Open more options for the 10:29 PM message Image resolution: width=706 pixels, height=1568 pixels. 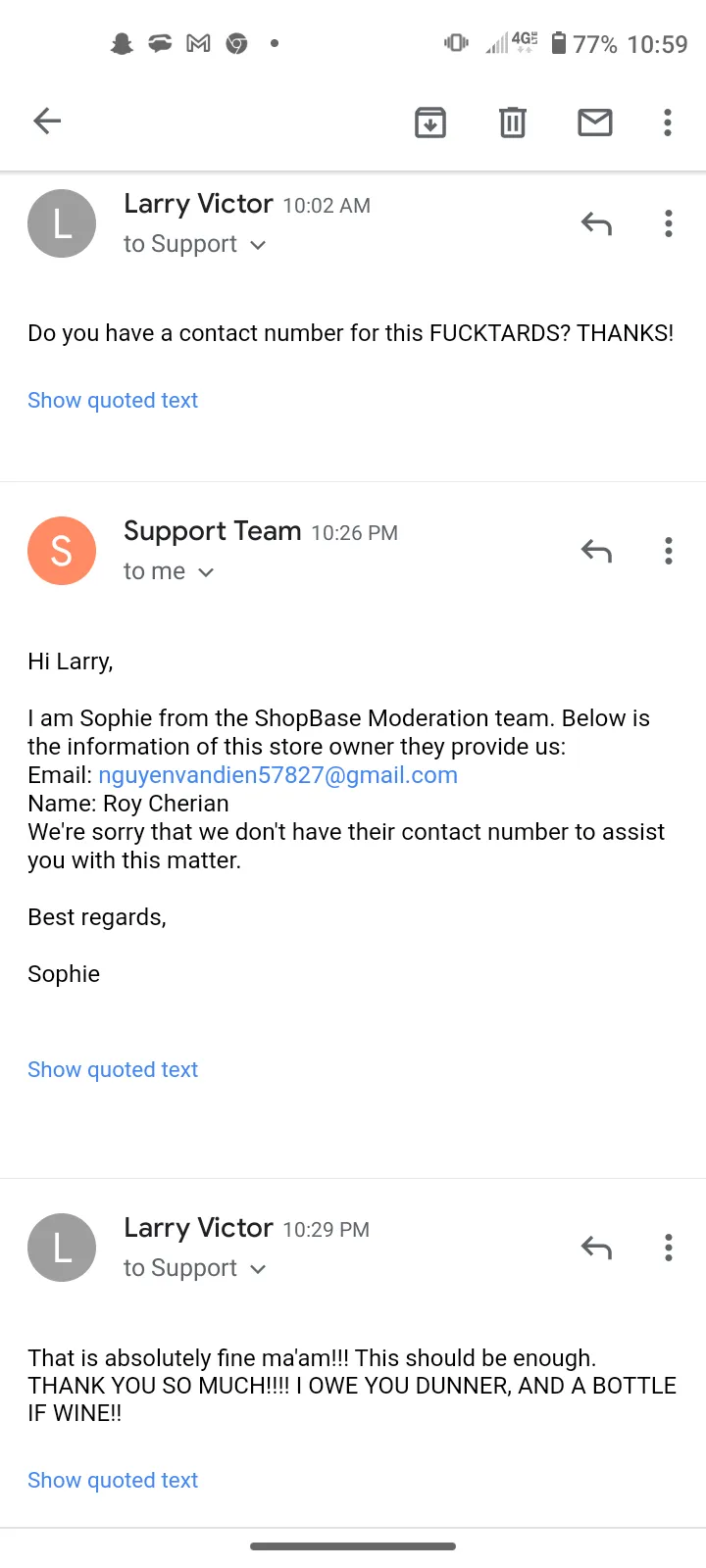click(x=669, y=1248)
